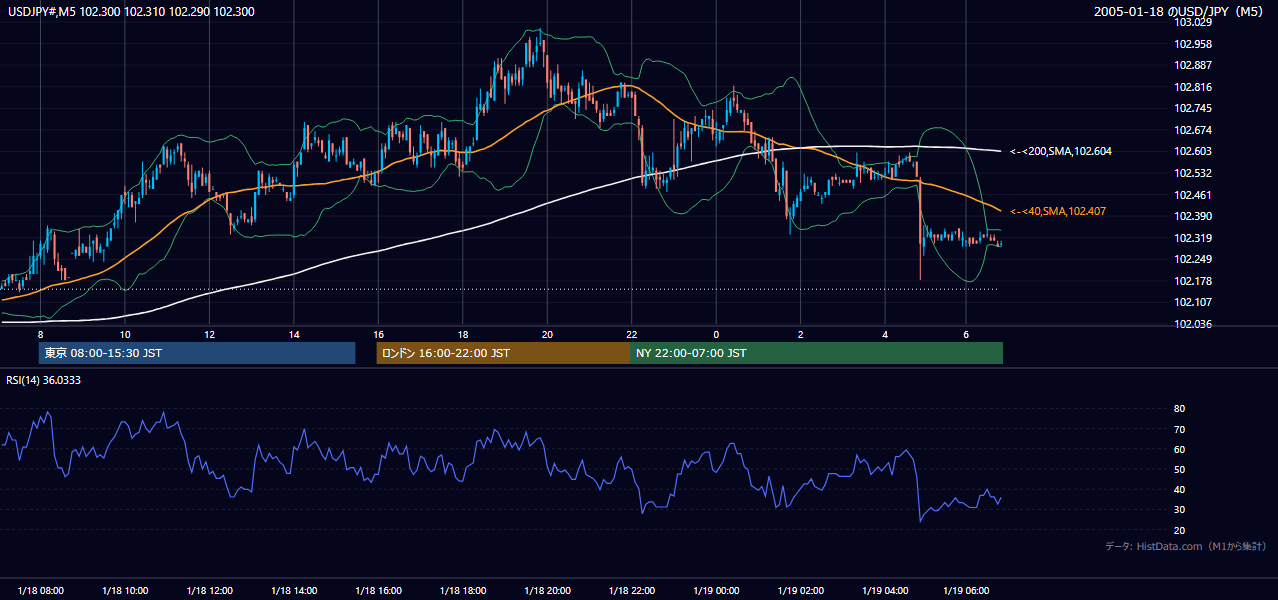Click price axis value 102.390

tap(1193, 216)
